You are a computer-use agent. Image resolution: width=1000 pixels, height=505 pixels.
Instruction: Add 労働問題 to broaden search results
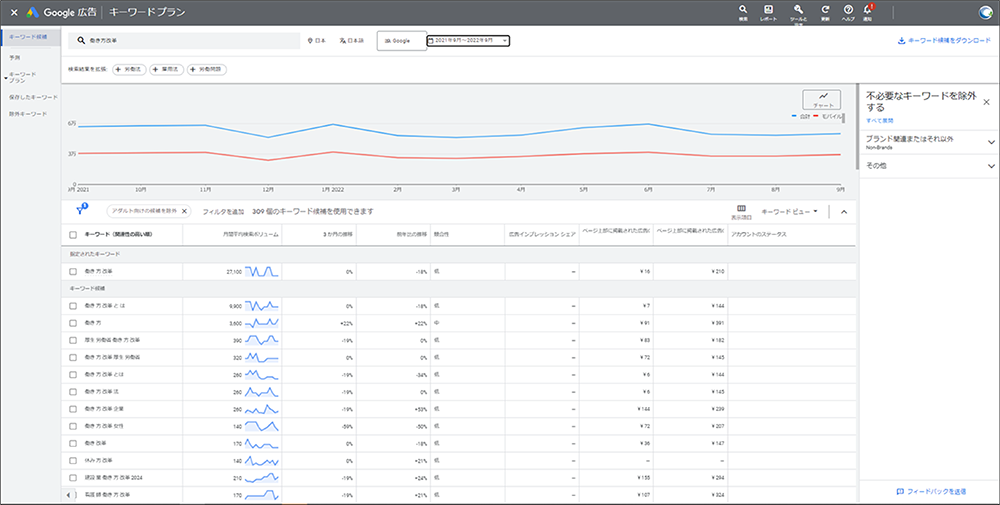207,69
